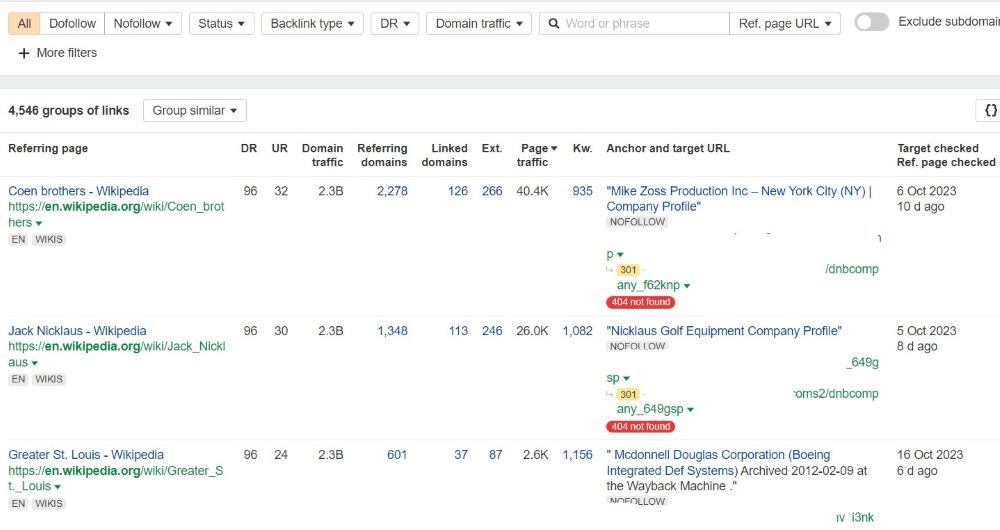The width and height of the screenshot is (1000, 530).
Task: Click the 16 Oct 2023 target checked date
Action: coord(930,455)
